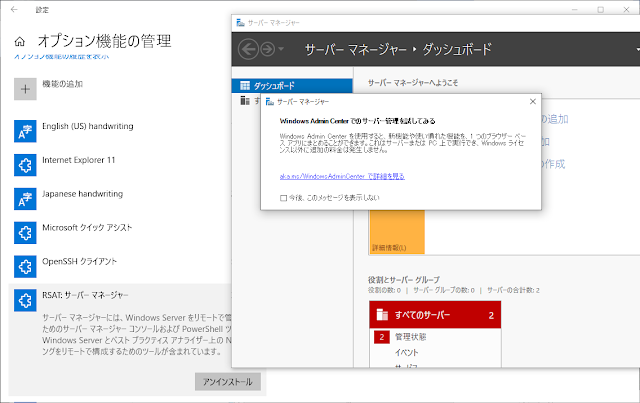
Task: Click the Japanese handwriting icon
Action: click(25, 199)
